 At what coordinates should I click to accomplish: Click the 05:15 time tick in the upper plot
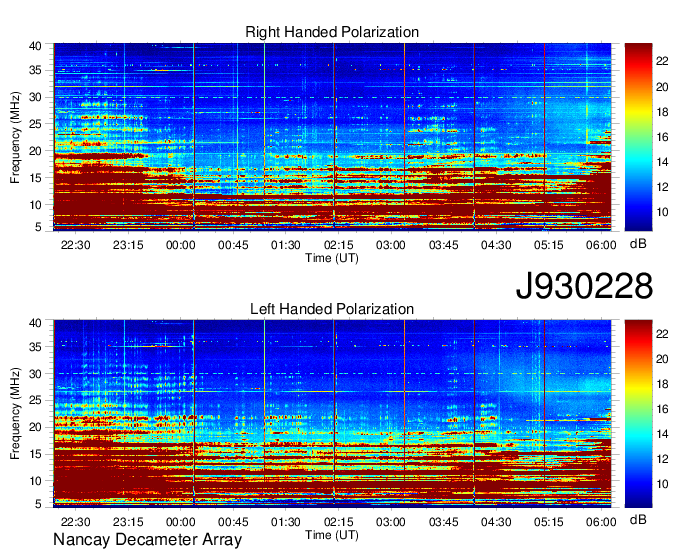tap(548, 245)
